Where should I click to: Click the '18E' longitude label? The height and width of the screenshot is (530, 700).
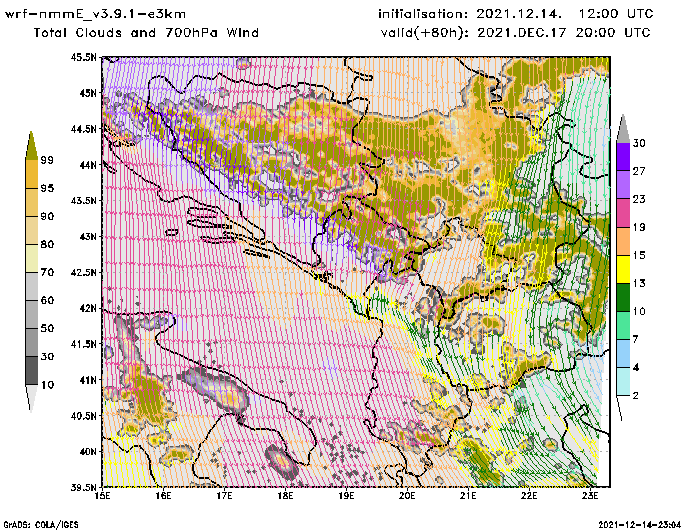click(285, 496)
